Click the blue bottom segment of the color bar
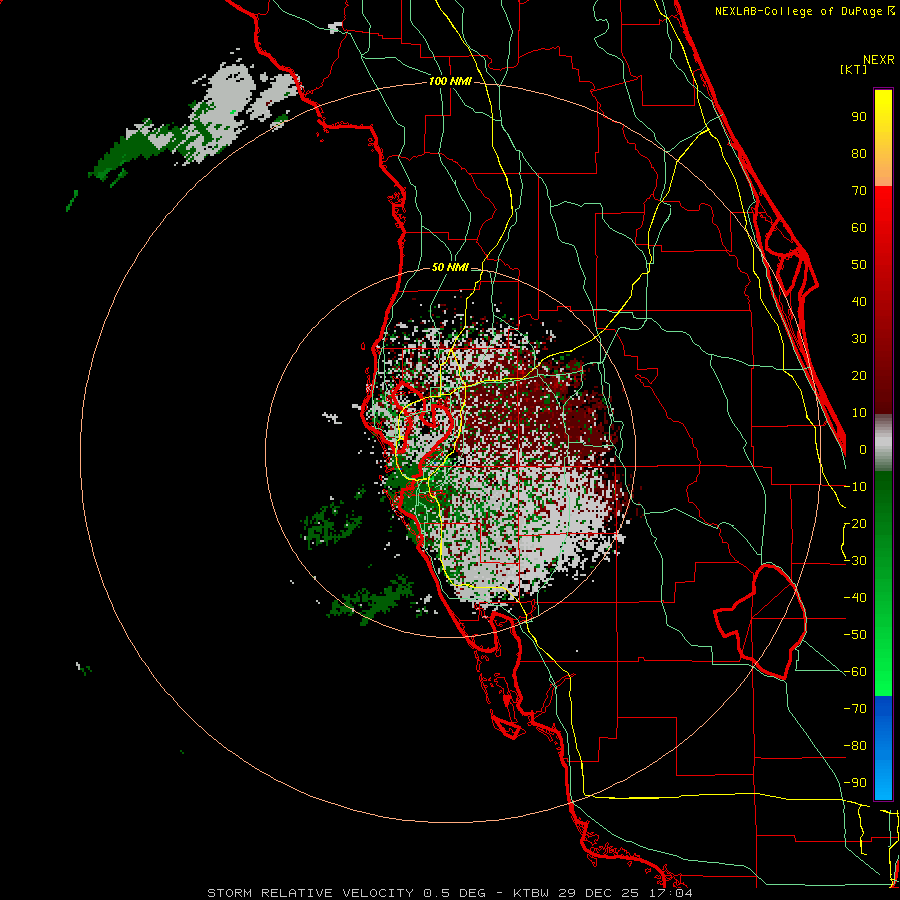Viewport: 900px width, 900px height. (883, 748)
